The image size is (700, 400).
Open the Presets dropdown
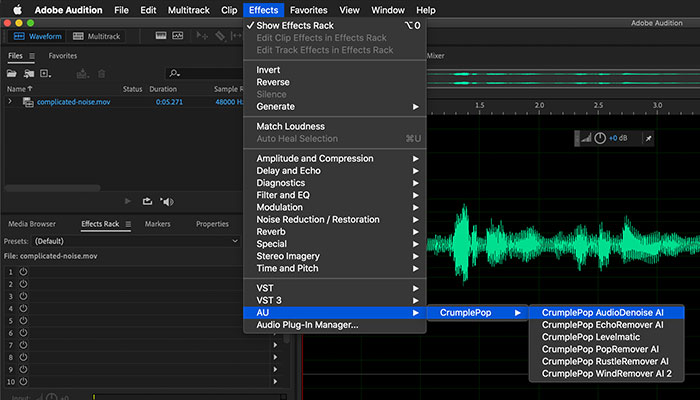tap(137, 241)
